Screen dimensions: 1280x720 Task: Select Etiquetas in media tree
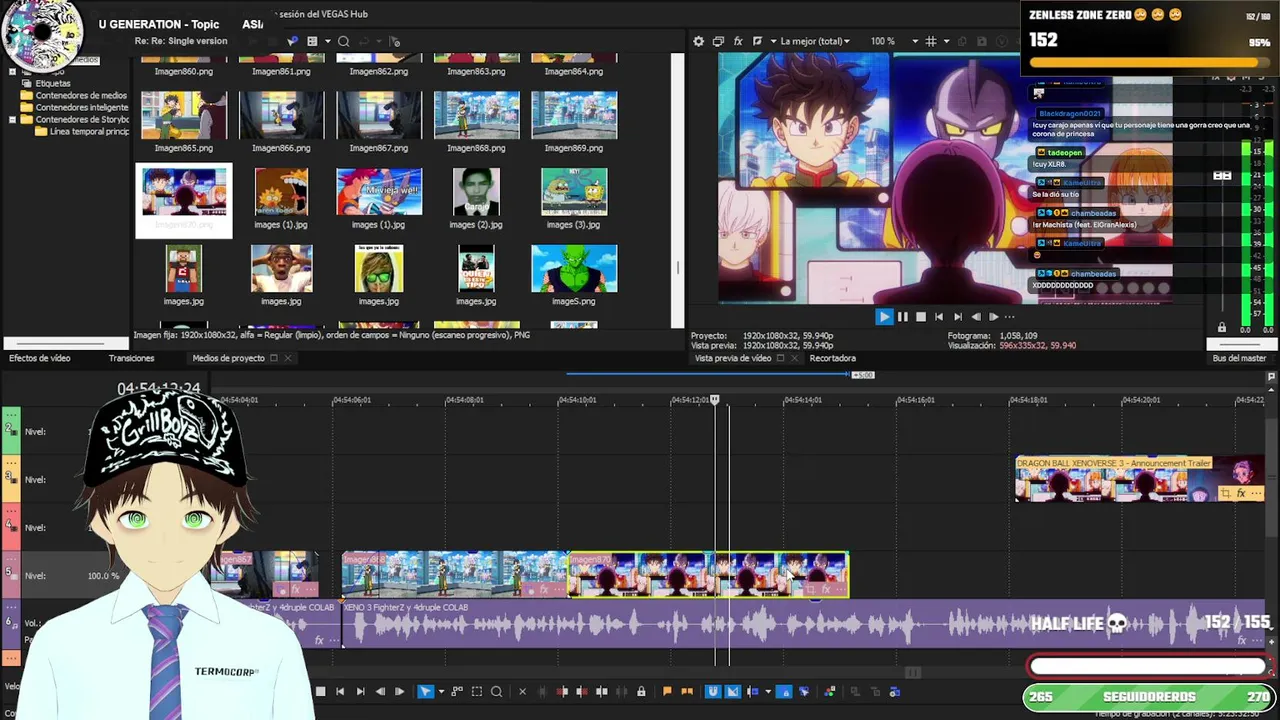[x=53, y=84]
